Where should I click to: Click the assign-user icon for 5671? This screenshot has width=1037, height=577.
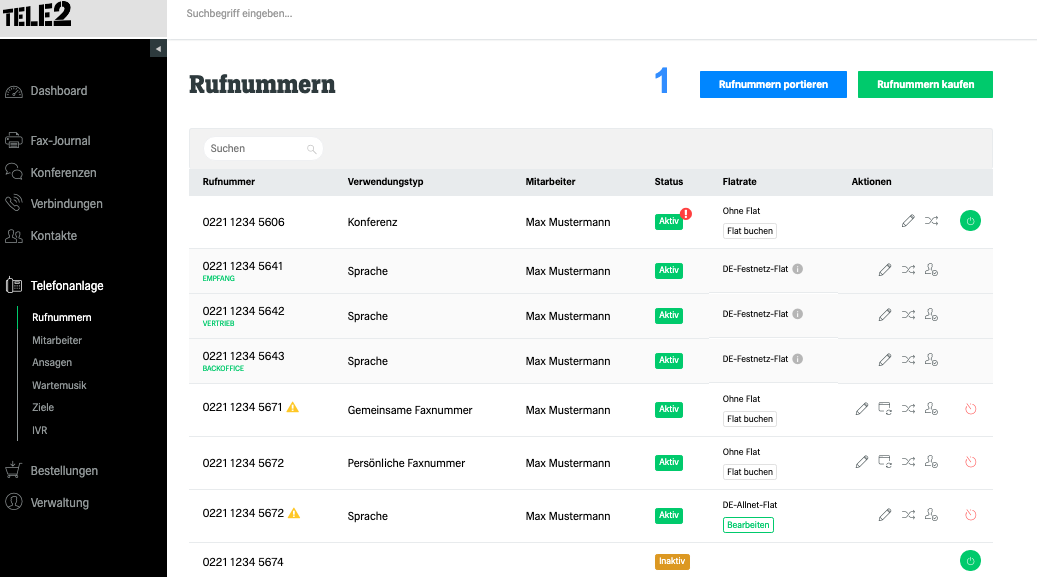931,409
